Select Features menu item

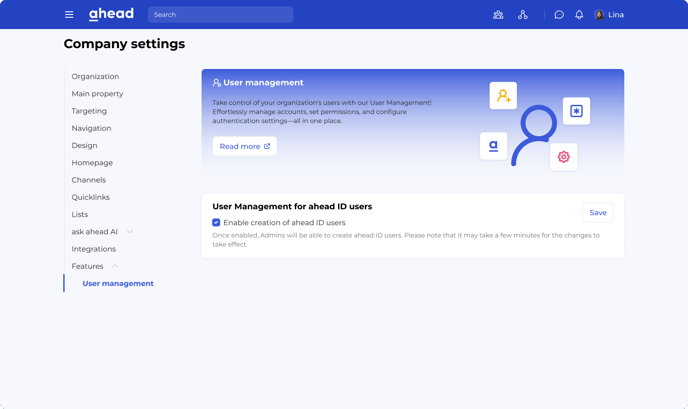tap(87, 266)
